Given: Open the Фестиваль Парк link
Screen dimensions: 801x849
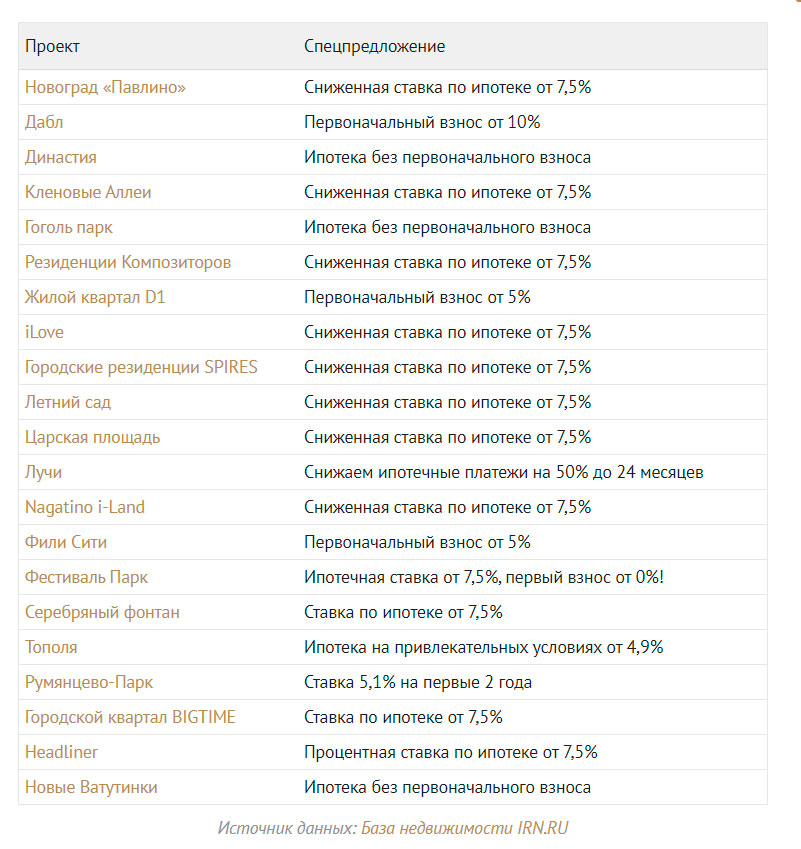Looking at the screenshot, I should [x=86, y=577].
